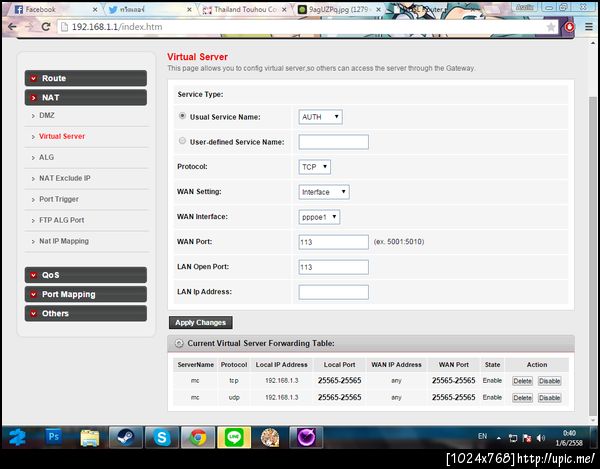Open Skype from the taskbar
This screenshot has width=600, height=469.
tap(162, 437)
